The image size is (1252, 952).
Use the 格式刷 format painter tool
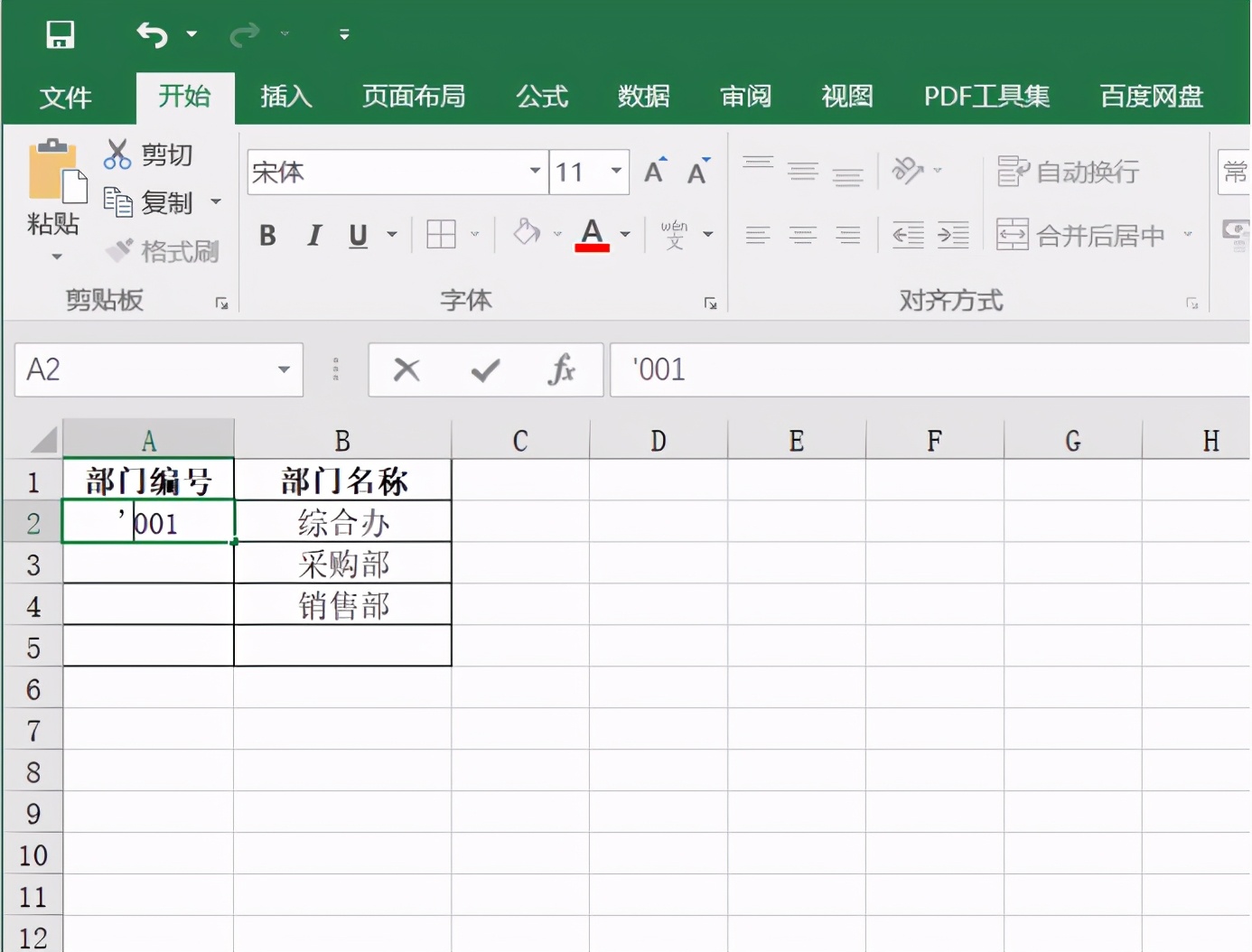(163, 251)
